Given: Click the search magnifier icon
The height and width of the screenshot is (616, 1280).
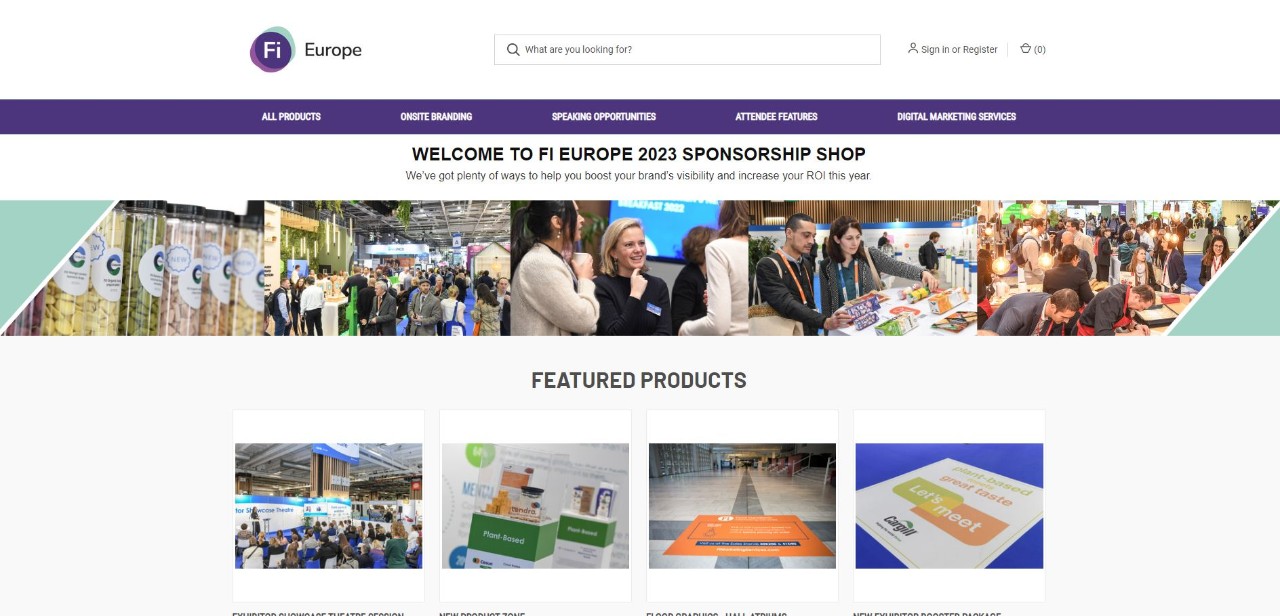Looking at the screenshot, I should (513, 49).
